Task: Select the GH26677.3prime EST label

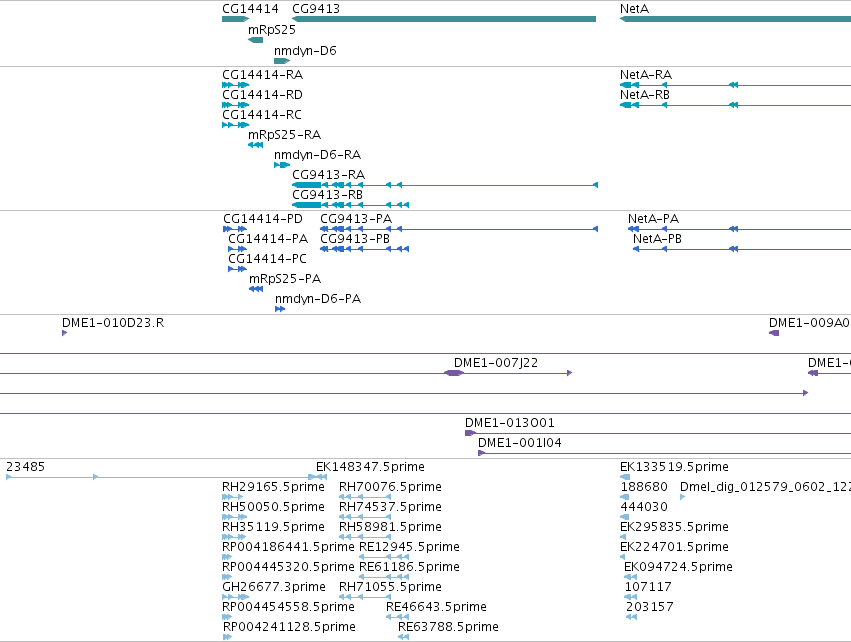Action: point(274,588)
